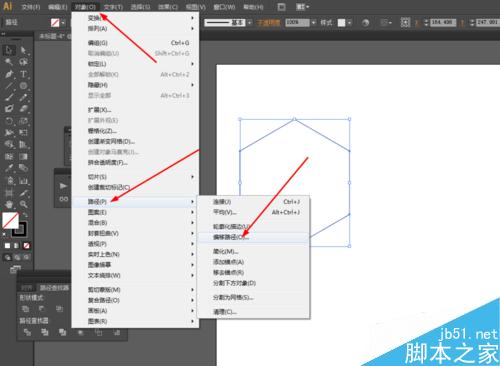Open the opacity percentage dropdown arrow
500x366 pixels.
click(313, 23)
